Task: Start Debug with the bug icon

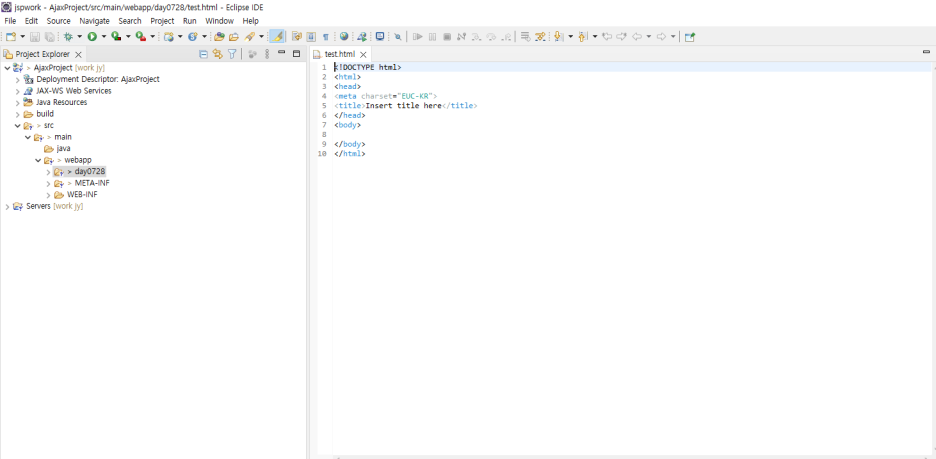Action: (68, 36)
